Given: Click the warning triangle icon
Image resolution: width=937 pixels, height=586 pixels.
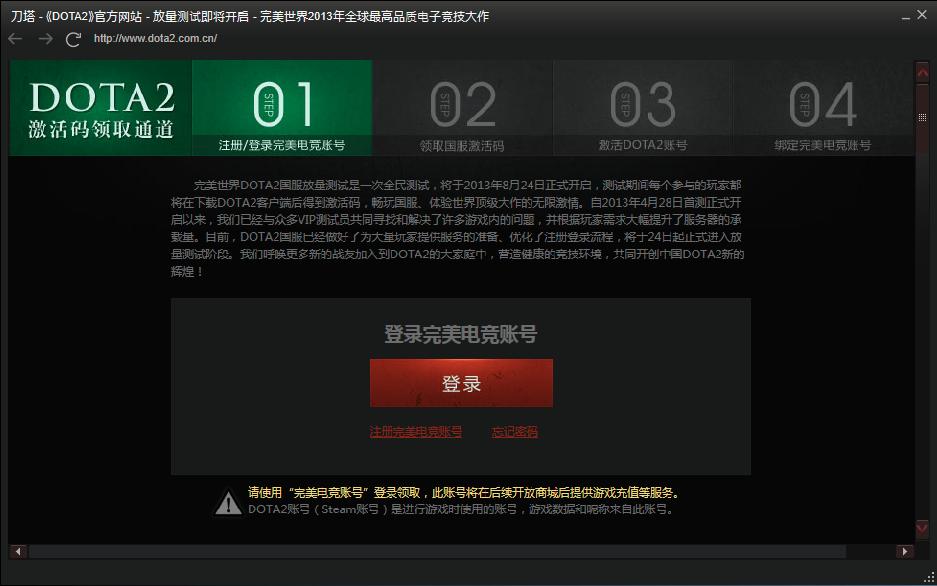Looking at the screenshot, I should point(228,502).
